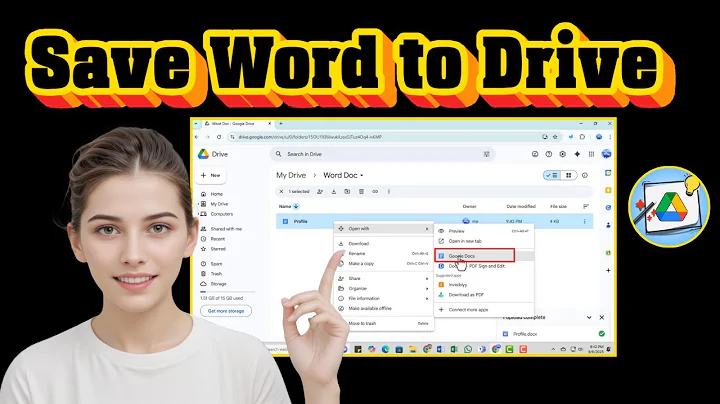Click the plus Get add-ons icon
The image size is (720, 404).
[608, 270]
